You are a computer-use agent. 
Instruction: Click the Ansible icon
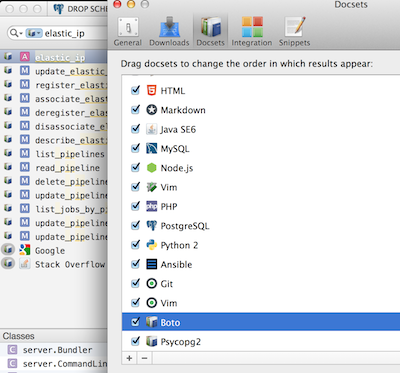click(x=152, y=264)
